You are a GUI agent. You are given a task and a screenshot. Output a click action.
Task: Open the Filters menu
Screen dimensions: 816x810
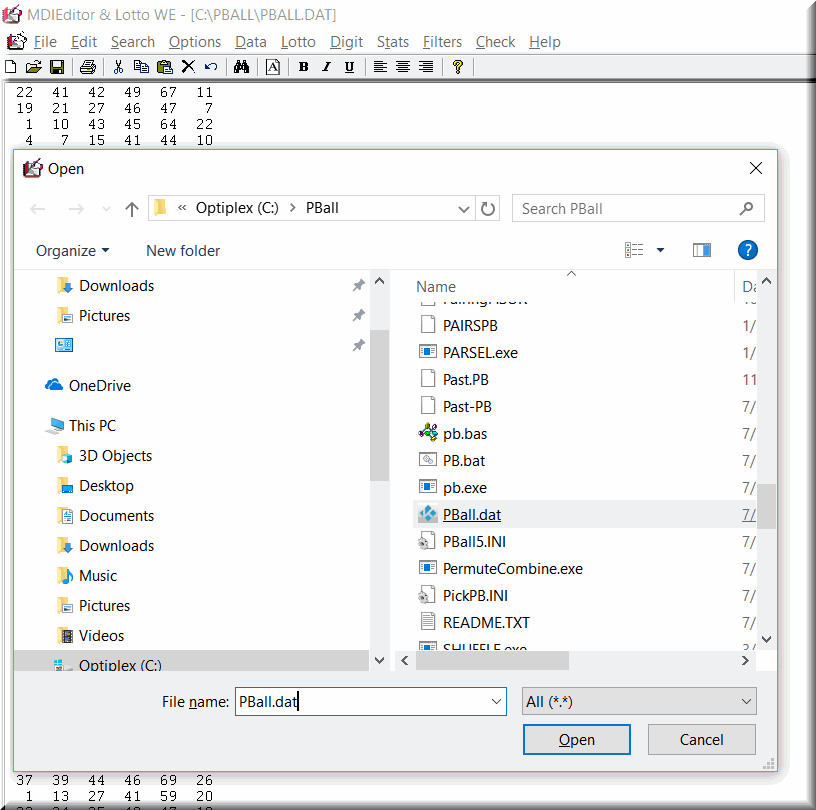(442, 42)
